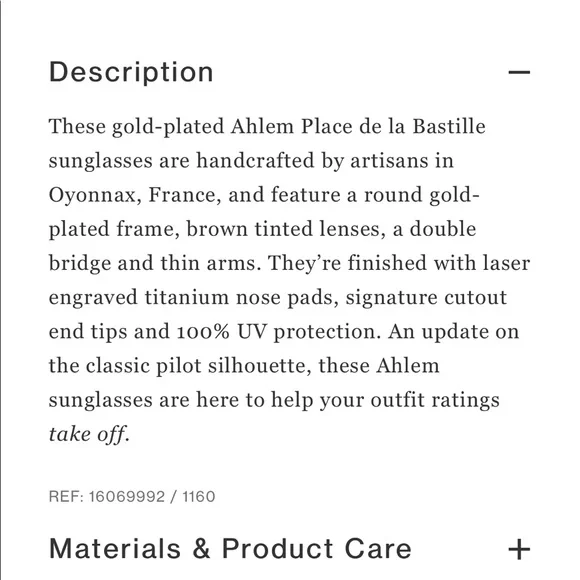Image resolution: width=580 pixels, height=580 pixels.
Task: Click the "signature cutout" phrase
Action: (426, 298)
